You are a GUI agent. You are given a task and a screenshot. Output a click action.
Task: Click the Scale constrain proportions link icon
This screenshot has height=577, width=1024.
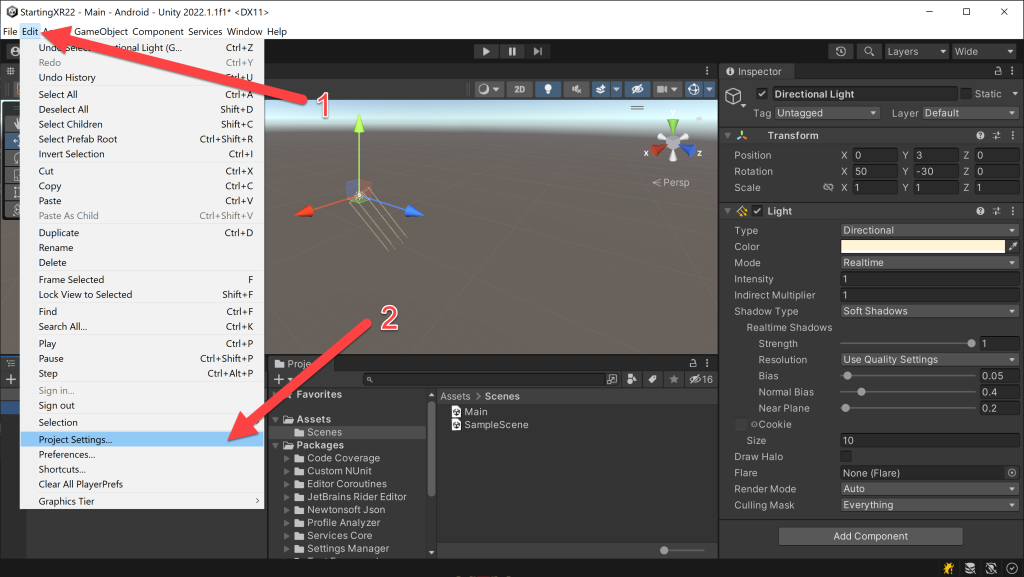(828, 187)
